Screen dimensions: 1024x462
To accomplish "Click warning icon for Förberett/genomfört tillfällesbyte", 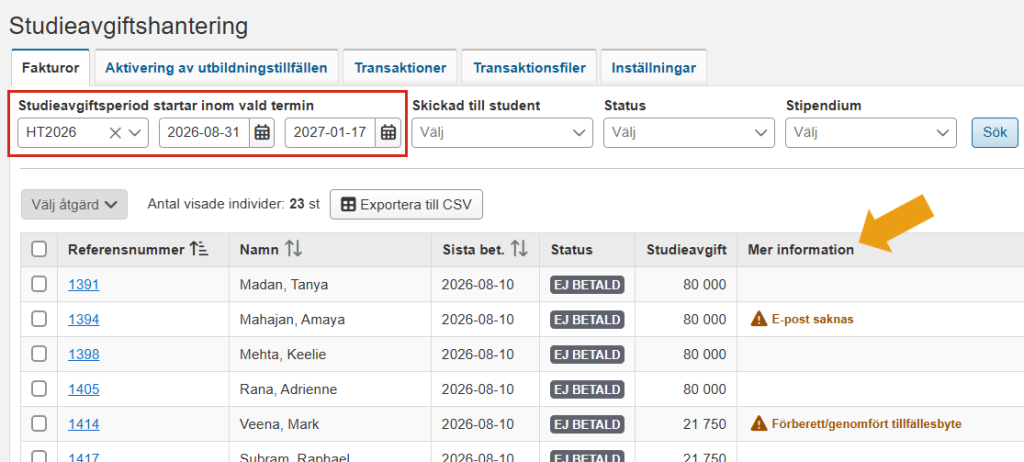I will click(x=758, y=424).
